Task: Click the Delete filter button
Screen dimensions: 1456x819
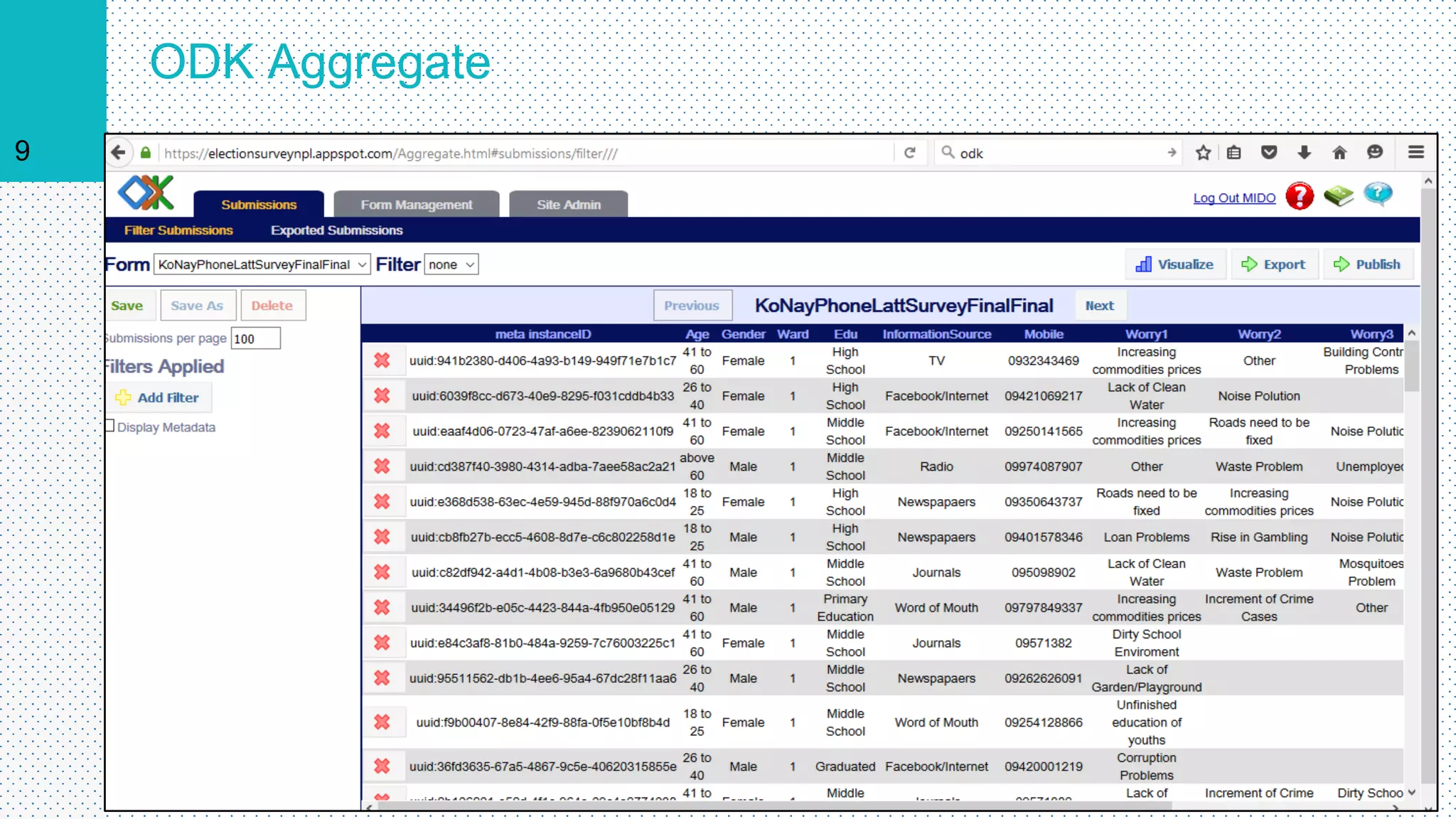Action: click(x=272, y=306)
